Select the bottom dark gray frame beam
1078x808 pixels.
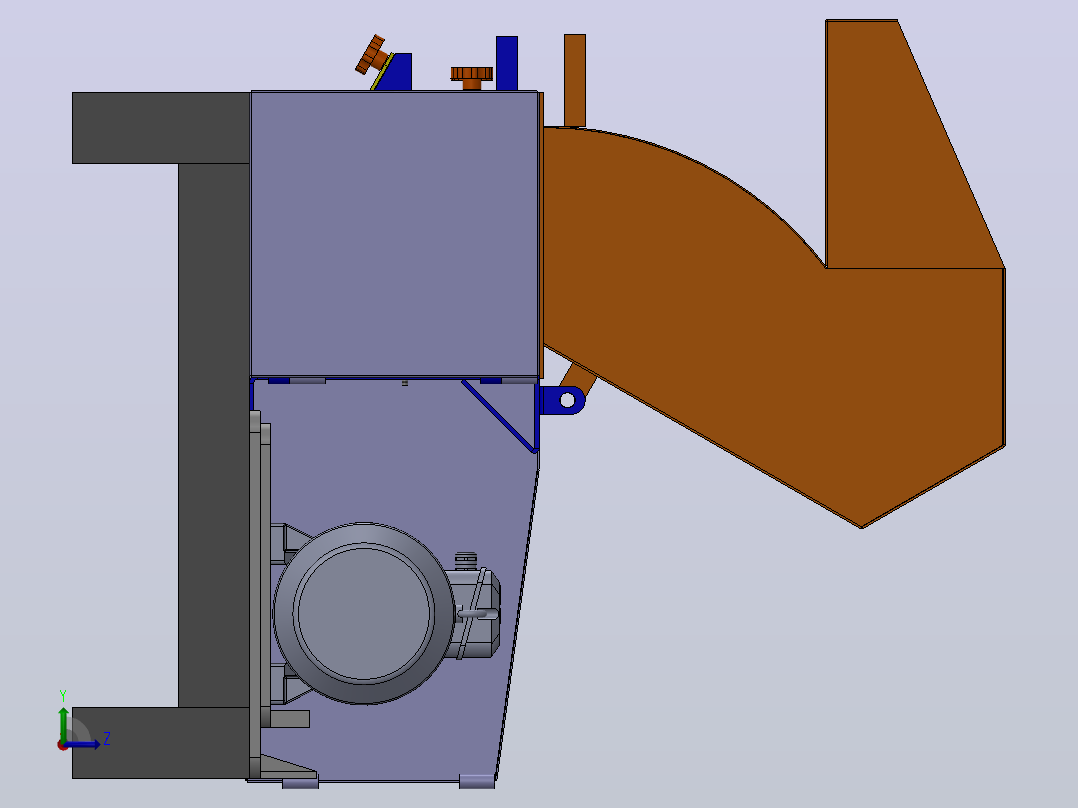(x=160, y=743)
